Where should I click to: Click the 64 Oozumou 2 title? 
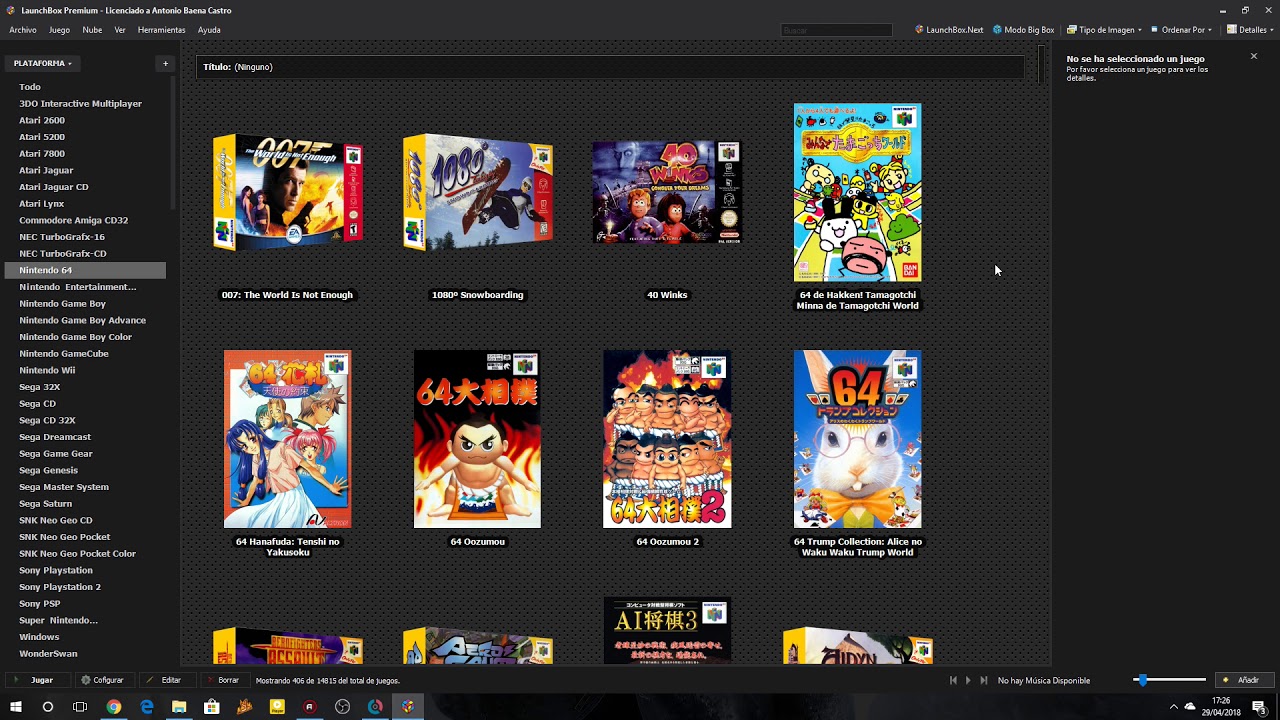click(667, 542)
